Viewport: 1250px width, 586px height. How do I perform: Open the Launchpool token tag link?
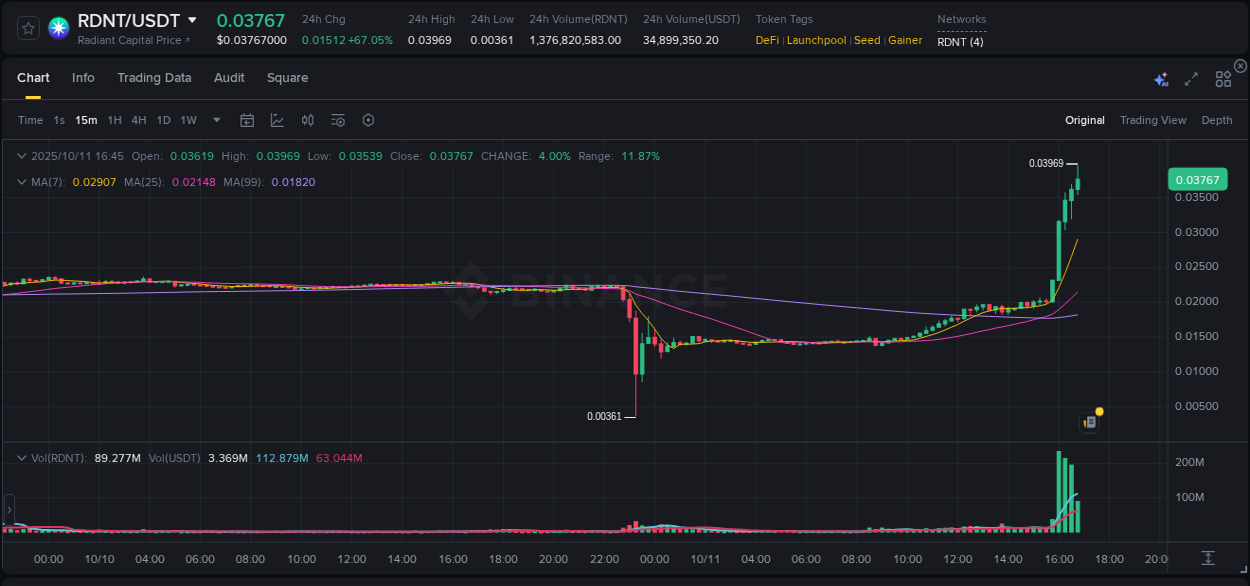pyautogui.click(x=816, y=41)
